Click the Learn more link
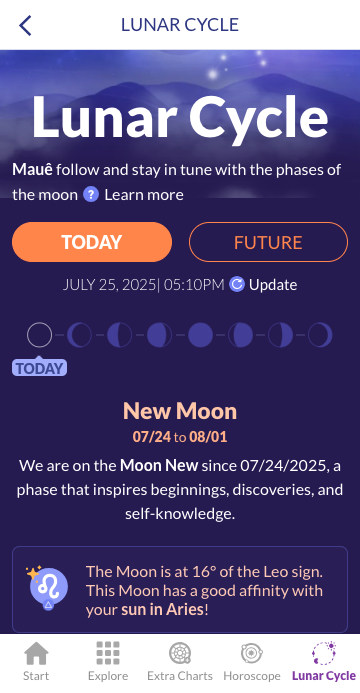The image size is (360, 693). click(x=144, y=195)
